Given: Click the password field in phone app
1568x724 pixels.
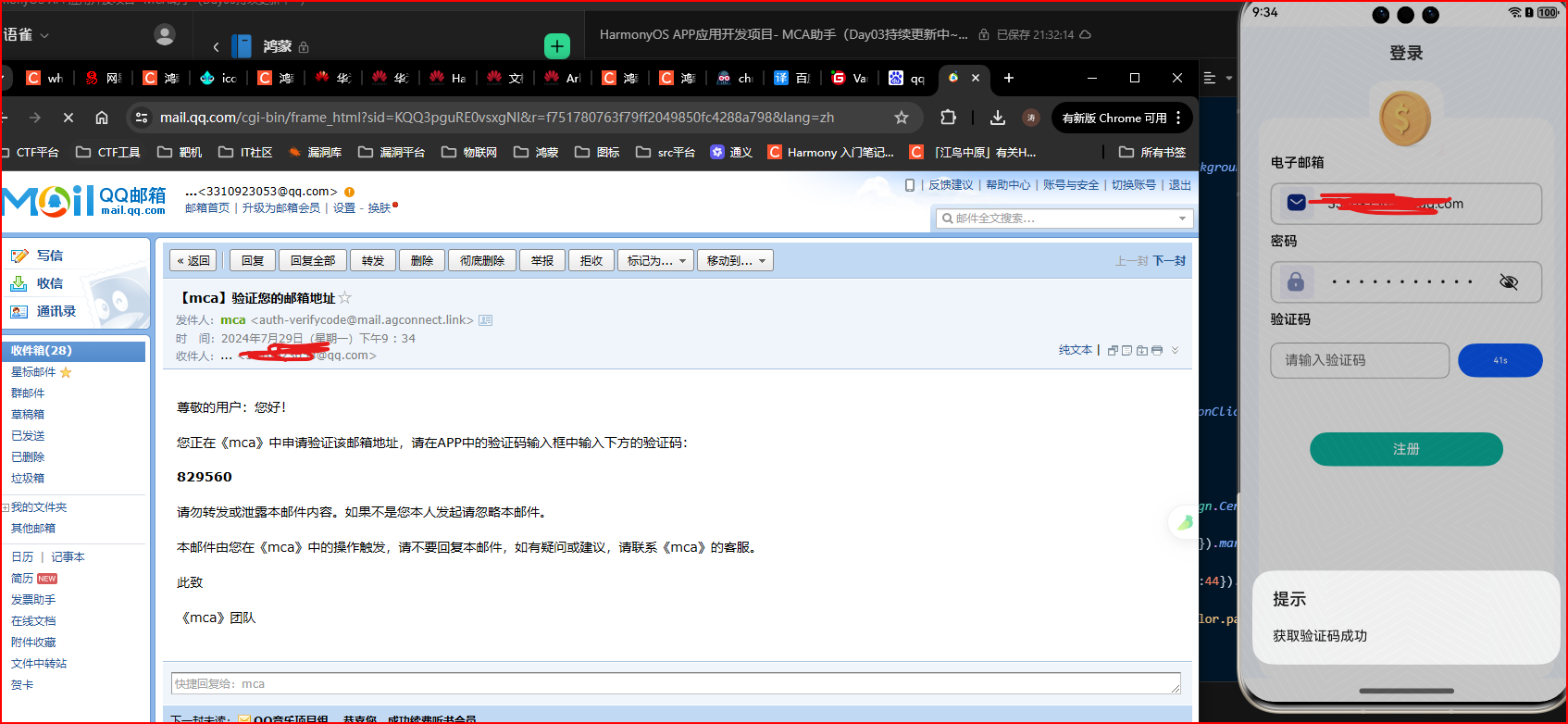Looking at the screenshot, I should [1406, 282].
